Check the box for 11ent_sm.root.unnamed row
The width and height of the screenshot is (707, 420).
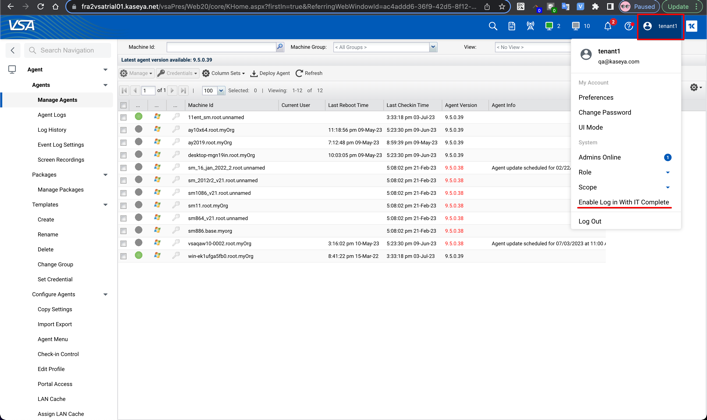pyautogui.click(x=124, y=117)
